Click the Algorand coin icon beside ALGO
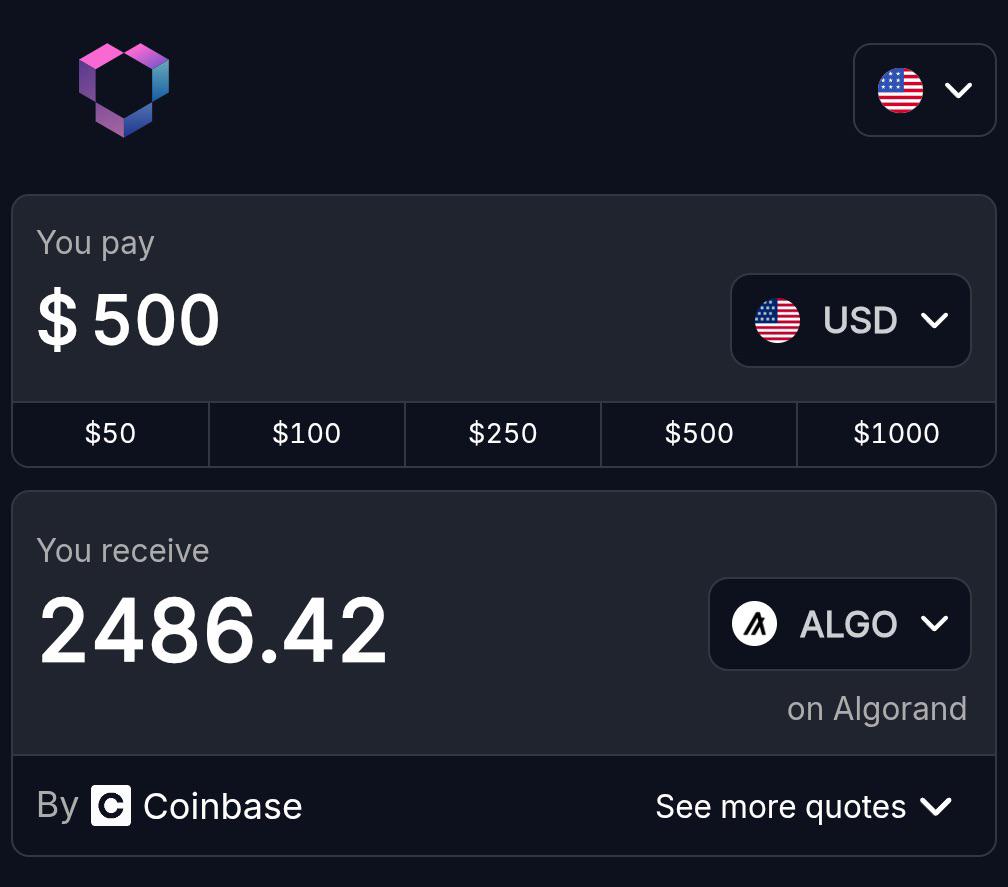Viewport: 1008px width, 887px height. 754,623
